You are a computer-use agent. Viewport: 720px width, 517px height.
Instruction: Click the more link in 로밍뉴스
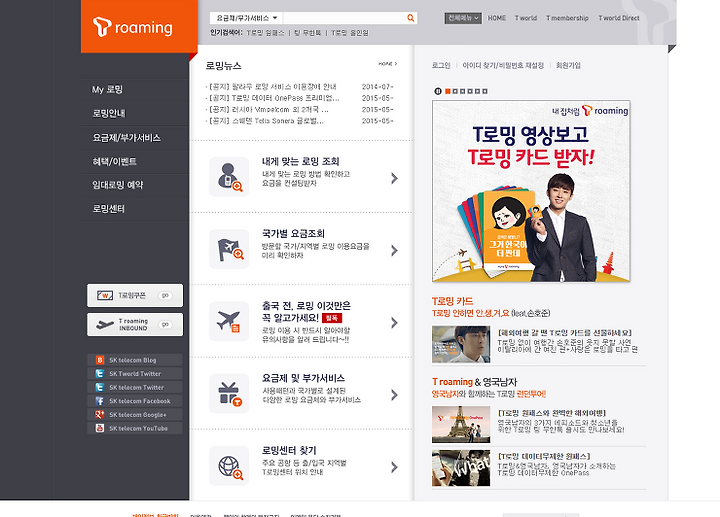pyautogui.click(x=388, y=64)
